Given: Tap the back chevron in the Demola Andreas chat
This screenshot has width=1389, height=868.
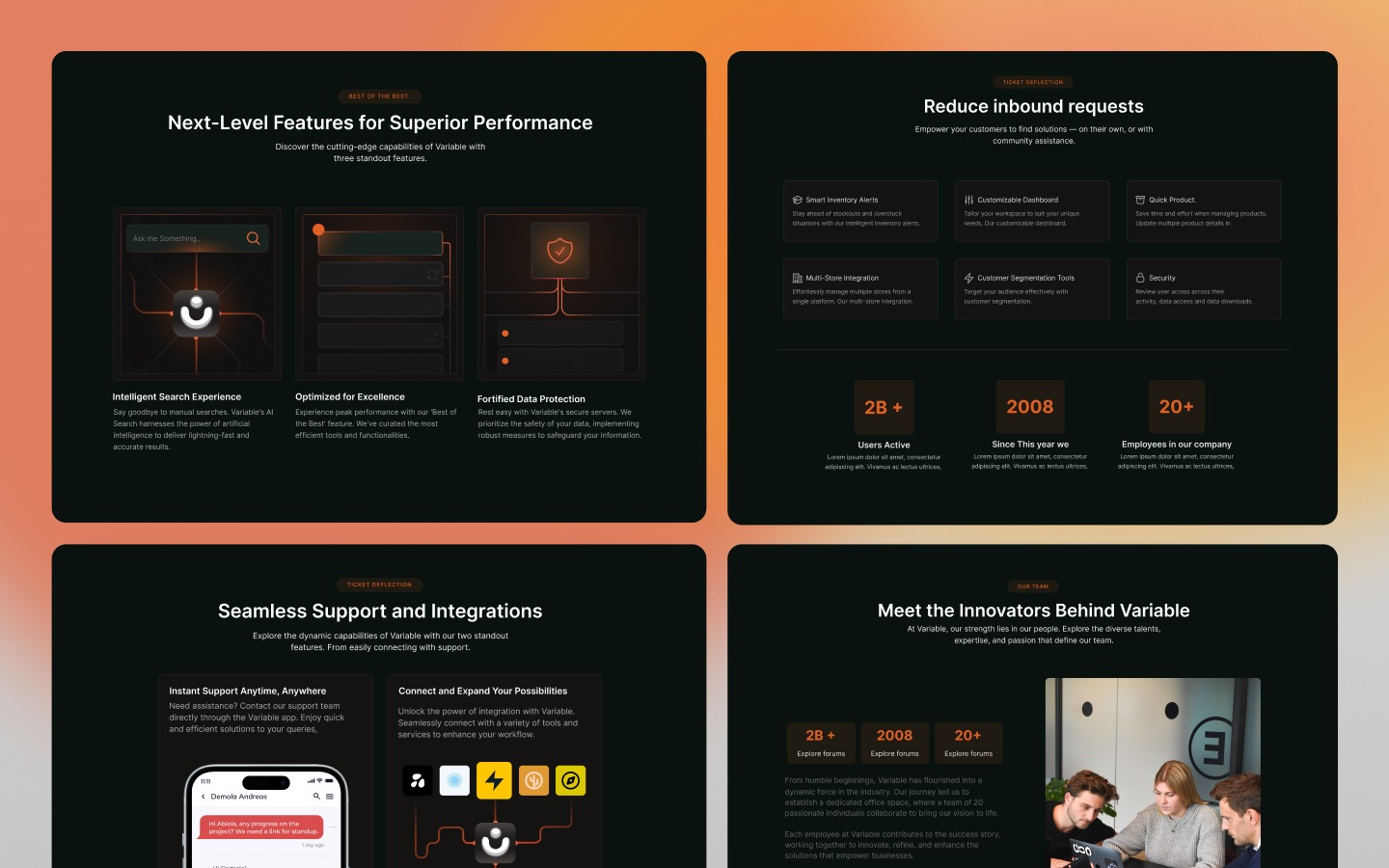Looking at the screenshot, I should click(x=204, y=797).
